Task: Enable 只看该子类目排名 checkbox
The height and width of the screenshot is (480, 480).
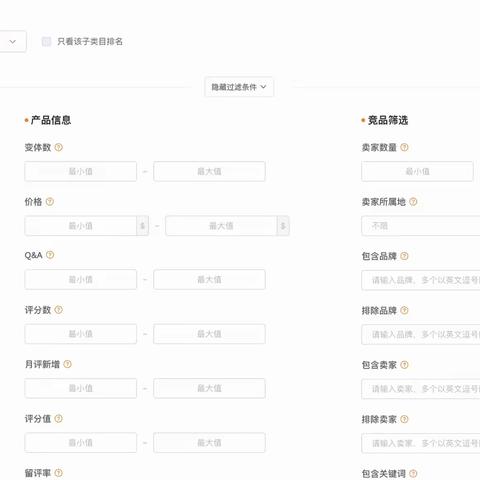Action: 46,42
